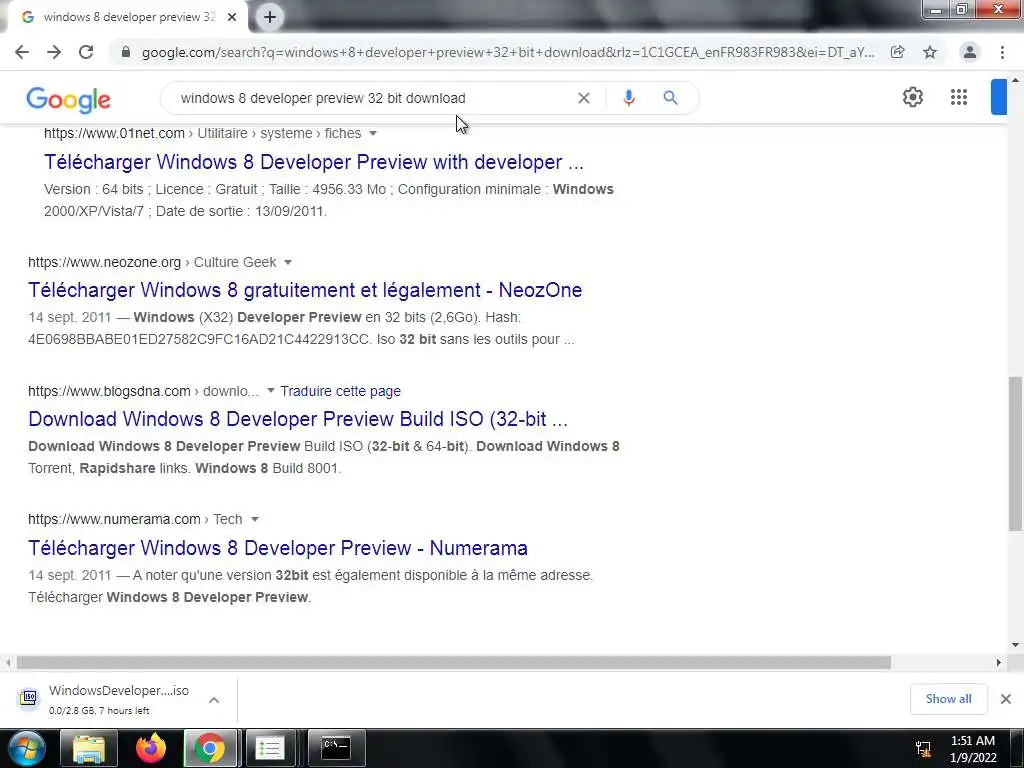Image resolution: width=1024 pixels, height=768 pixels.
Task: Click the horizontal scrollbar thumb
Action: tap(454, 663)
